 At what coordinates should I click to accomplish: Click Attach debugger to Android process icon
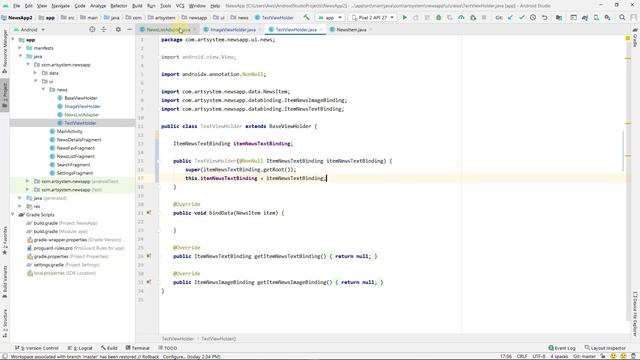(473, 18)
